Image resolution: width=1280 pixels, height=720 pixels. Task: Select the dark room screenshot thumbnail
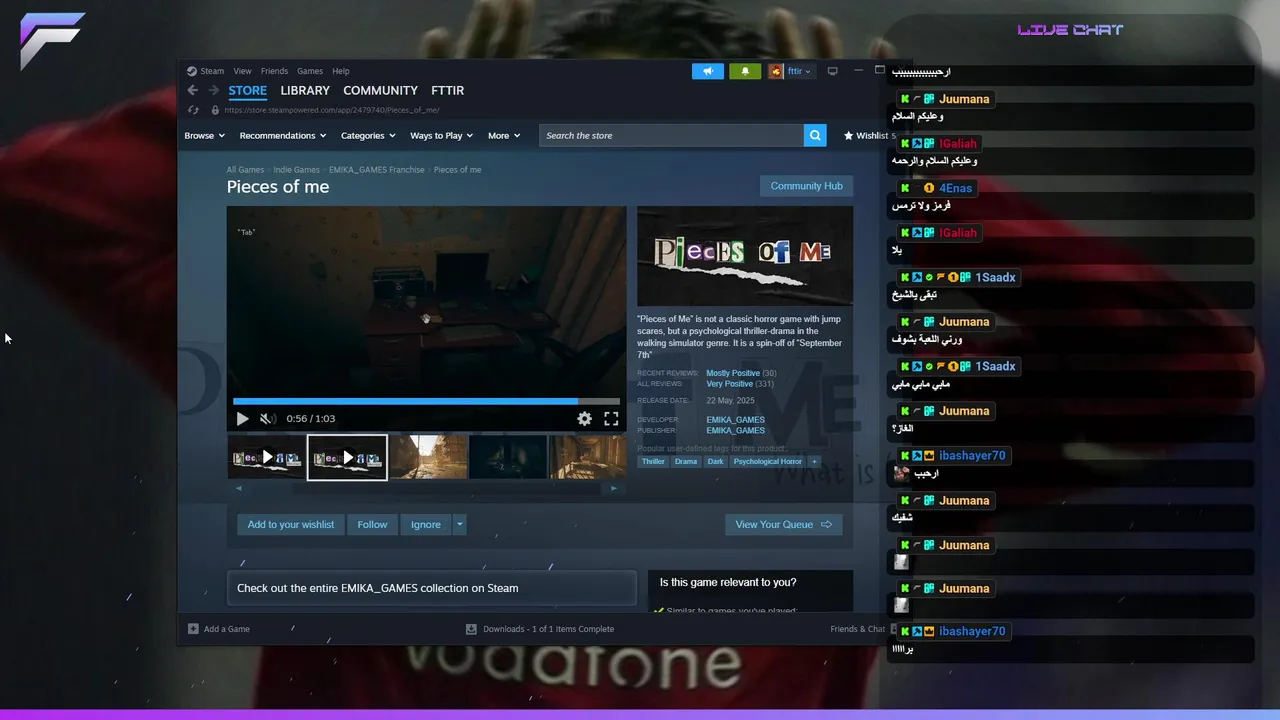pos(508,457)
